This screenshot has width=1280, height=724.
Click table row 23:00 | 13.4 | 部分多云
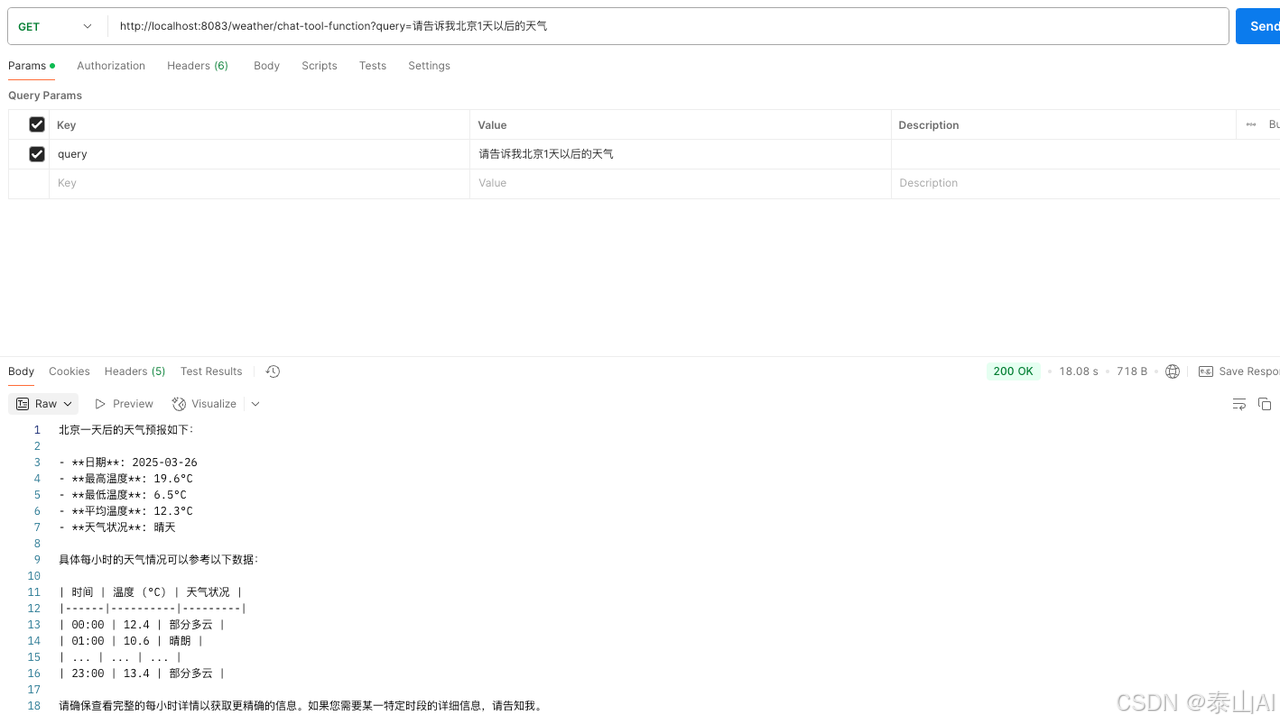pyautogui.click(x=142, y=674)
